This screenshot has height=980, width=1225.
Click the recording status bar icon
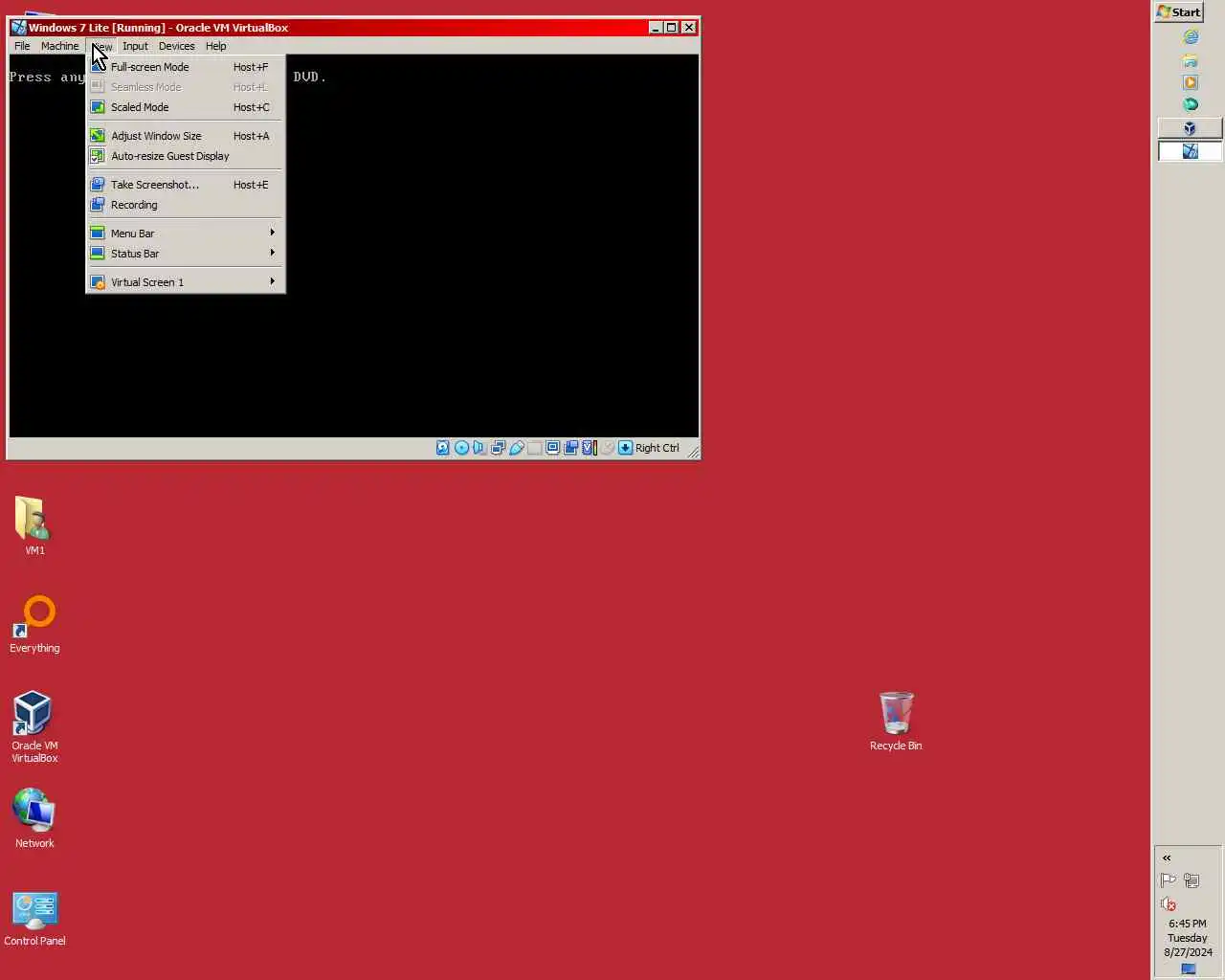click(x=571, y=447)
